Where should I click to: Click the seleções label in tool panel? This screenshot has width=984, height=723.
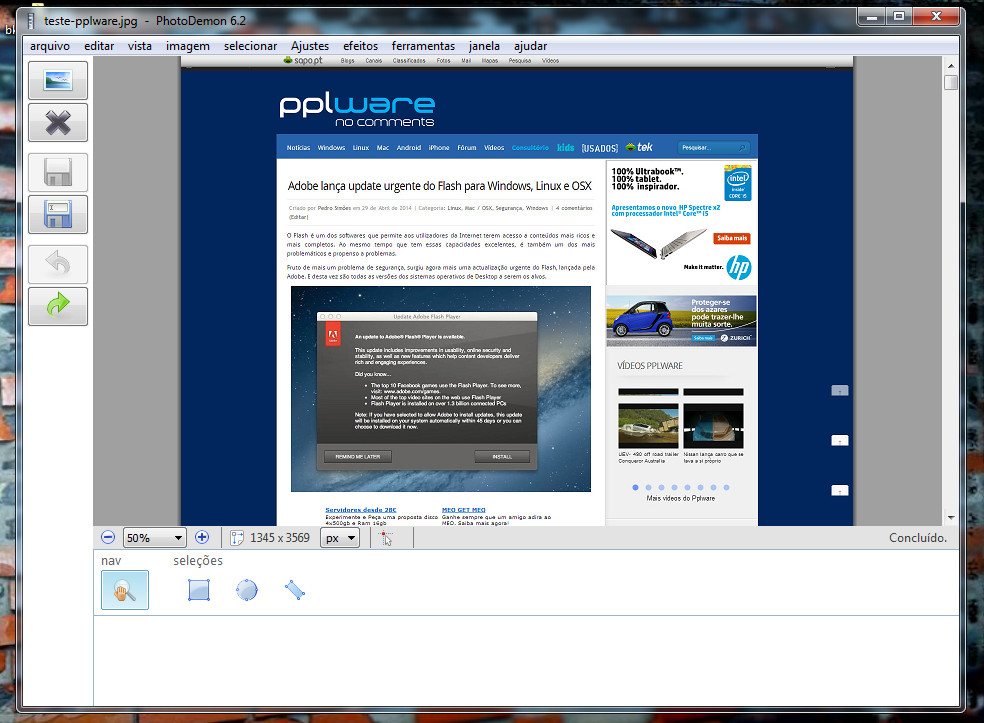click(198, 560)
